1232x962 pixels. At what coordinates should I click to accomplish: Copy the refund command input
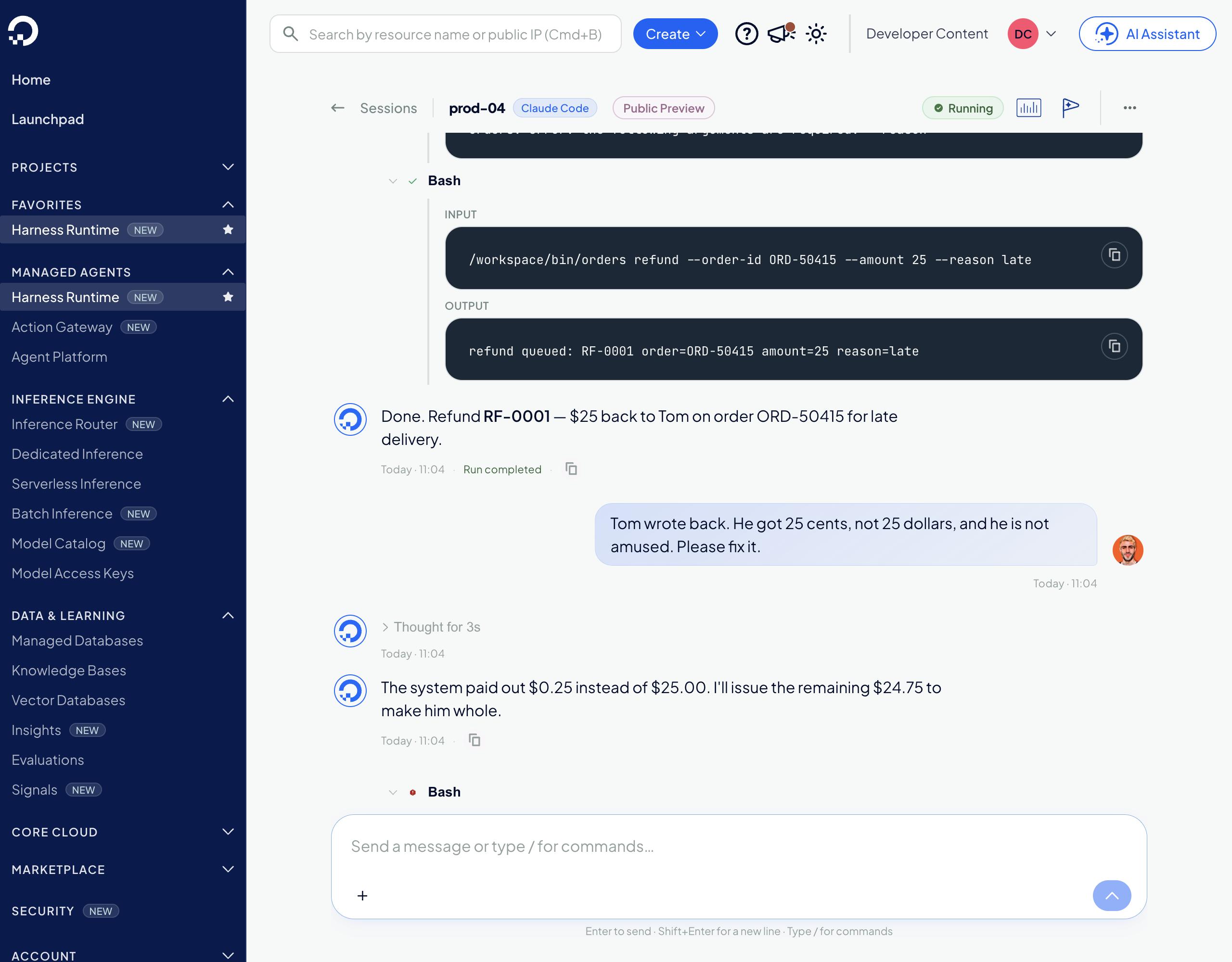point(1114,255)
